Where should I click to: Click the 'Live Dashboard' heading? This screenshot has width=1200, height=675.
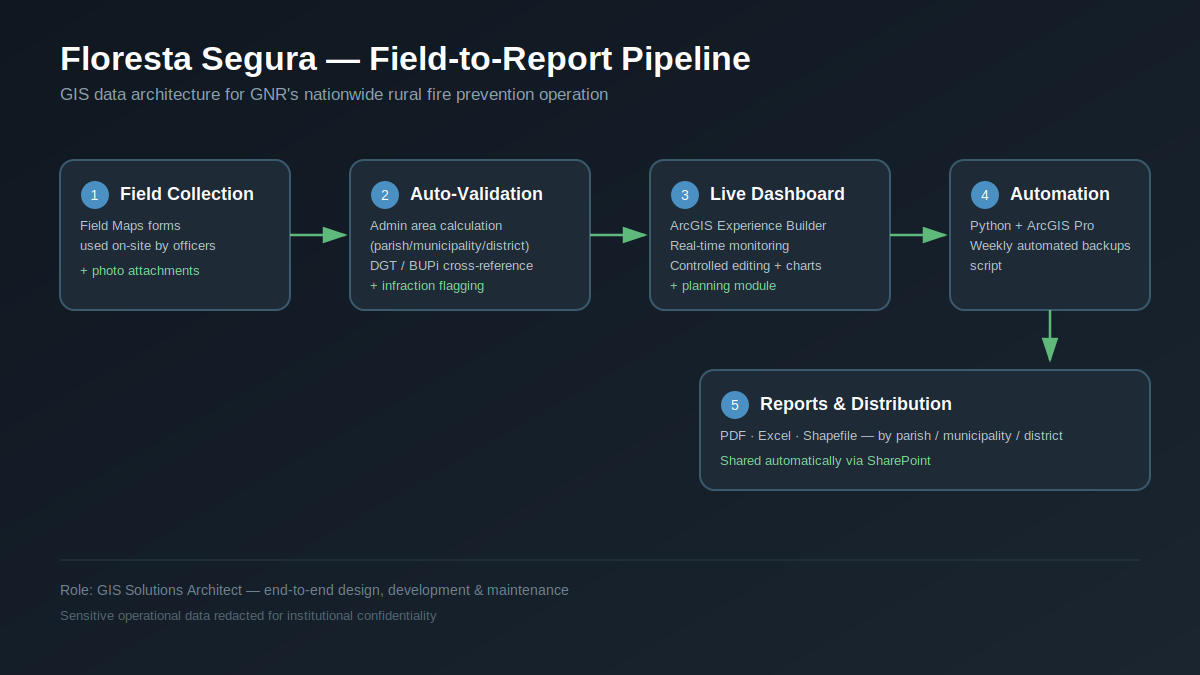coord(777,194)
